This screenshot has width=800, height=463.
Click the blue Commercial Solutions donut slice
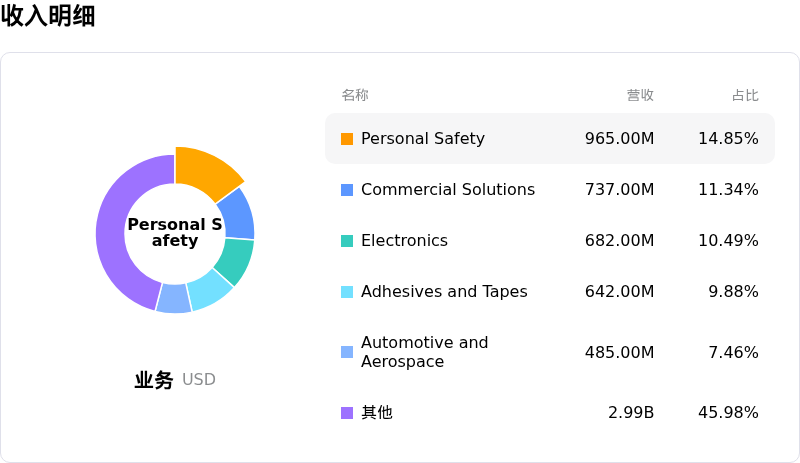(x=239, y=214)
